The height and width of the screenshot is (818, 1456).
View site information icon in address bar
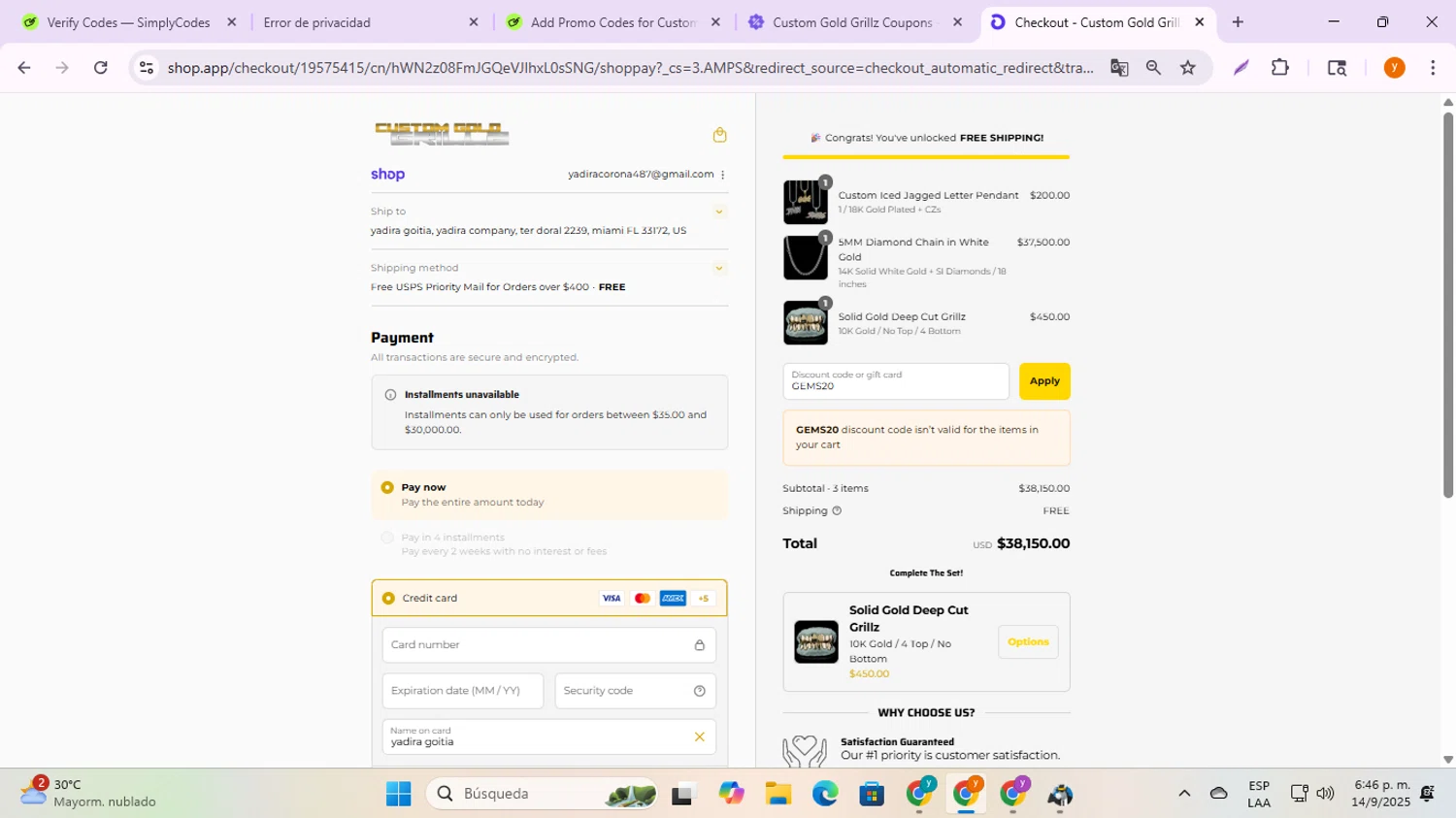[146, 68]
